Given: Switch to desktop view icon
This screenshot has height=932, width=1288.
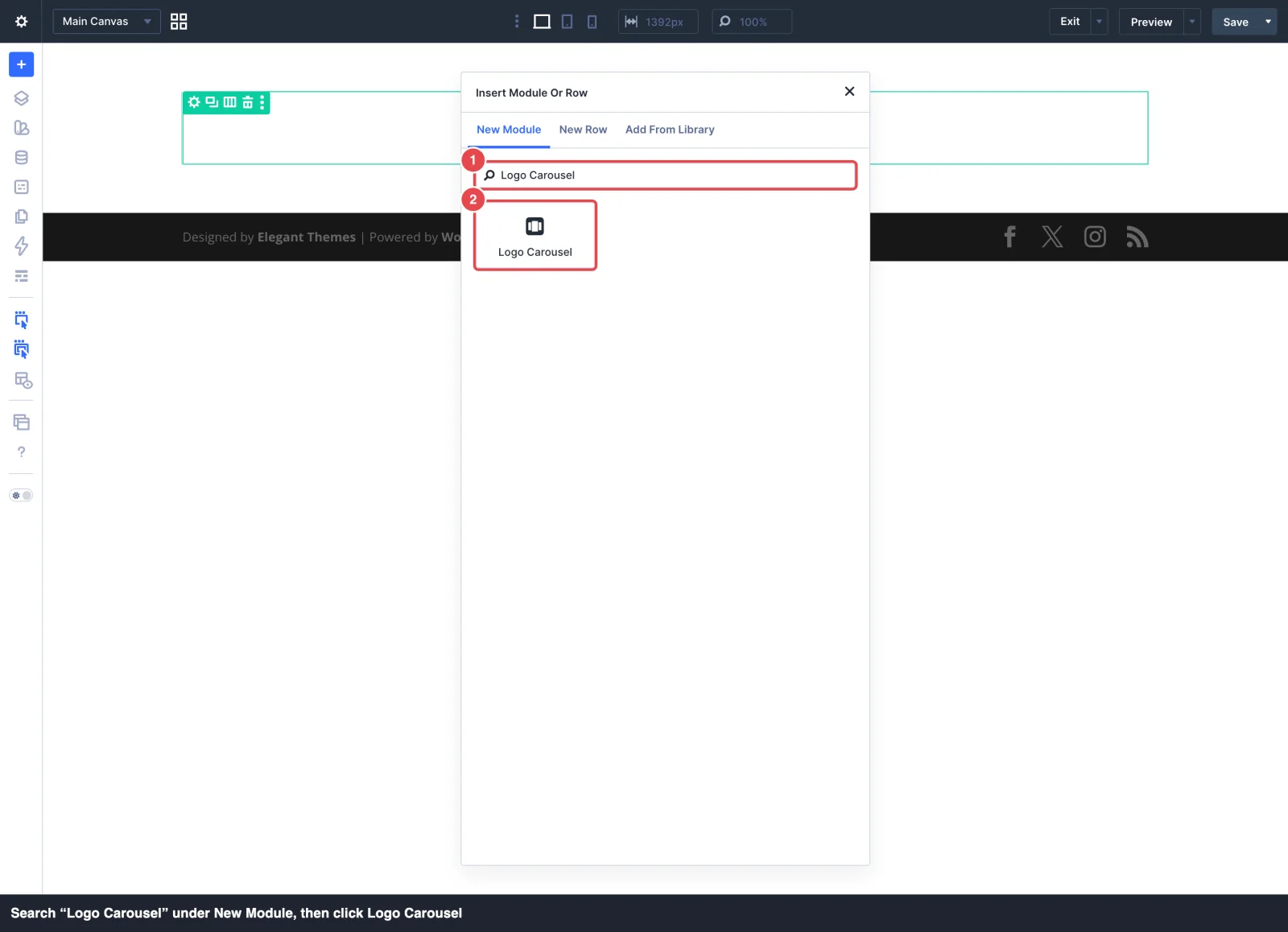Looking at the screenshot, I should coord(542,22).
